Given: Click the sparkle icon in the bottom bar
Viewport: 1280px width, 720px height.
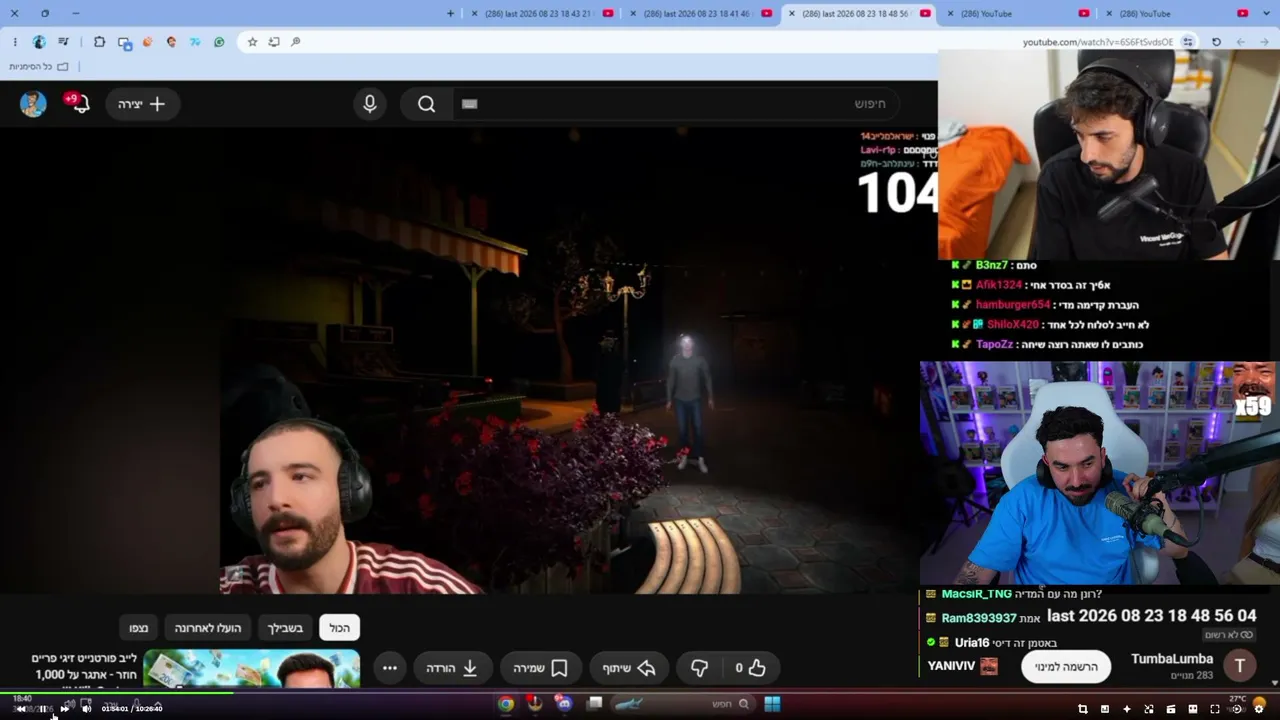Looking at the screenshot, I should click(1127, 709).
